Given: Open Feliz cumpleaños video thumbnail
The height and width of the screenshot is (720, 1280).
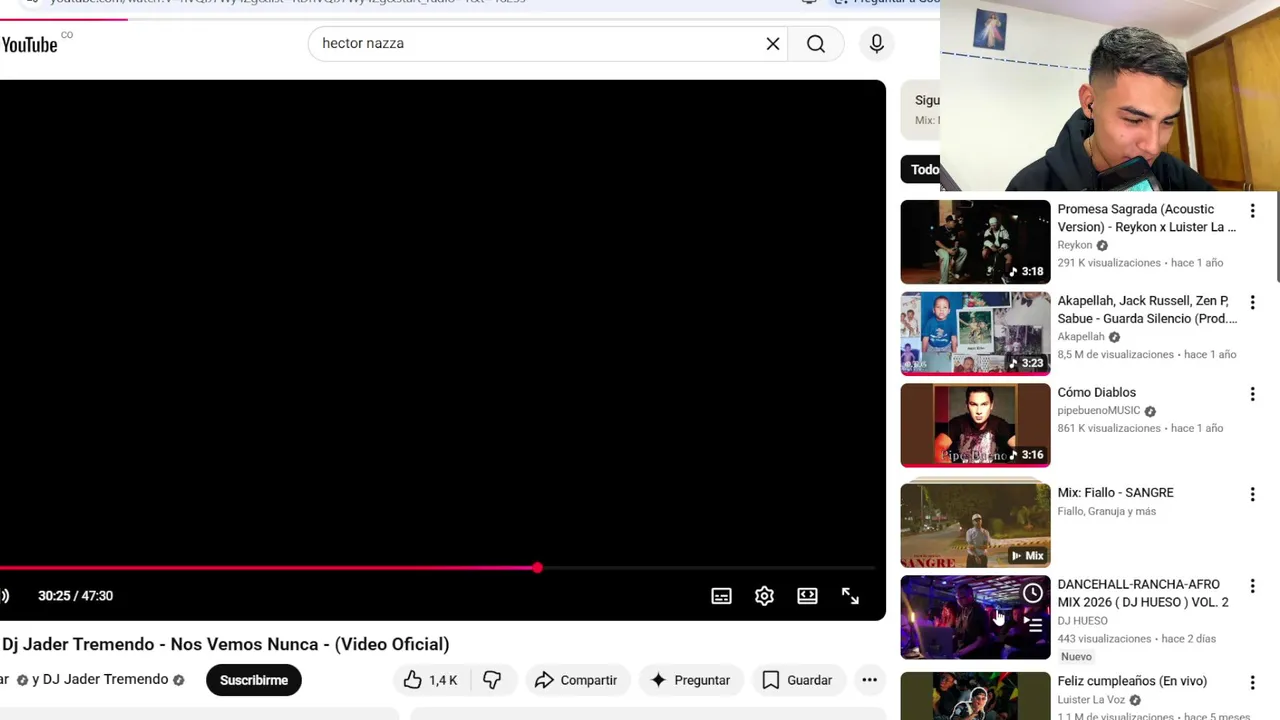Looking at the screenshot, I should coord(975,696).
